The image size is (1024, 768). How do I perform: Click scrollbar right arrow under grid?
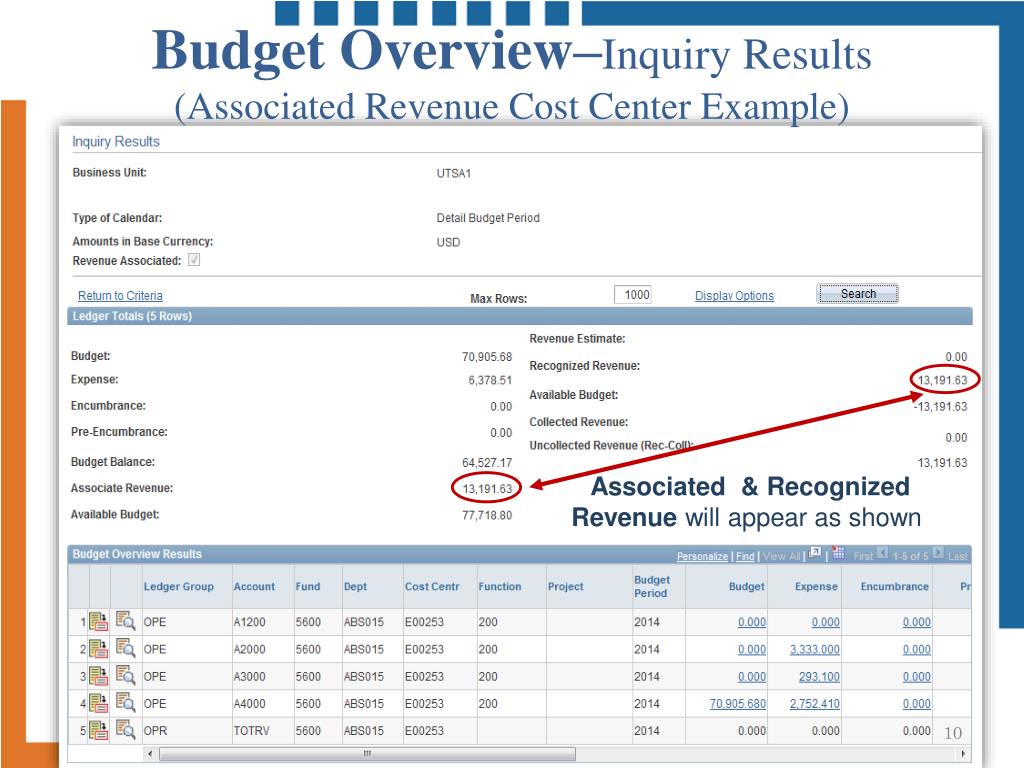point(963,754)
